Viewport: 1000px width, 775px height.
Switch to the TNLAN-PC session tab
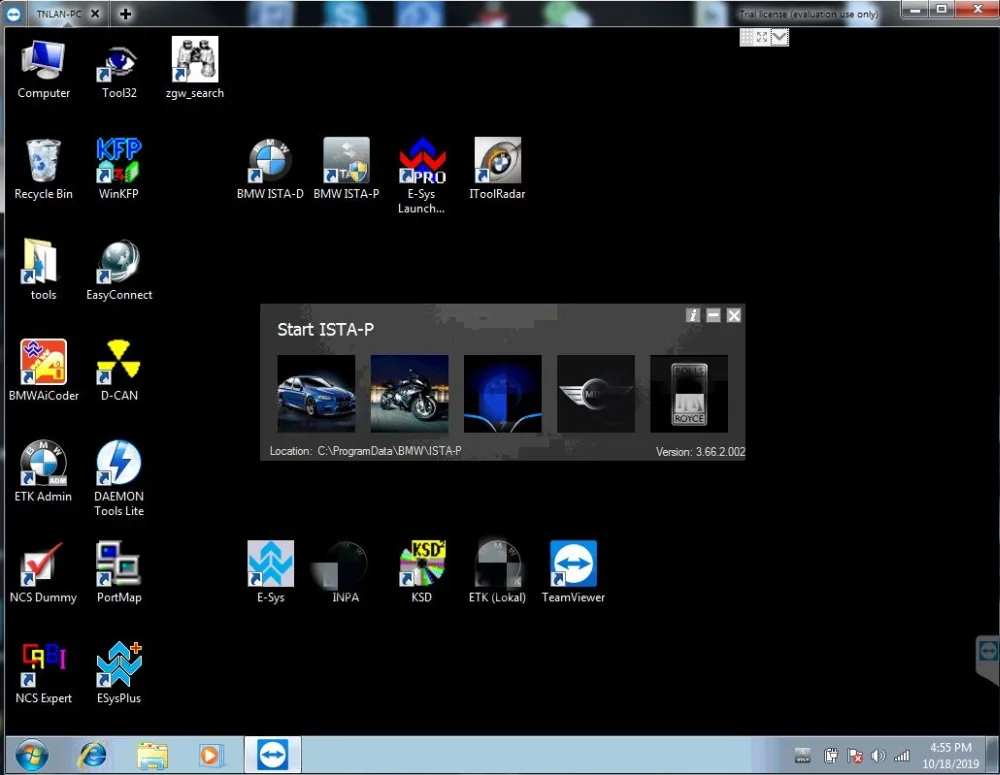click(x=59, y=13)
